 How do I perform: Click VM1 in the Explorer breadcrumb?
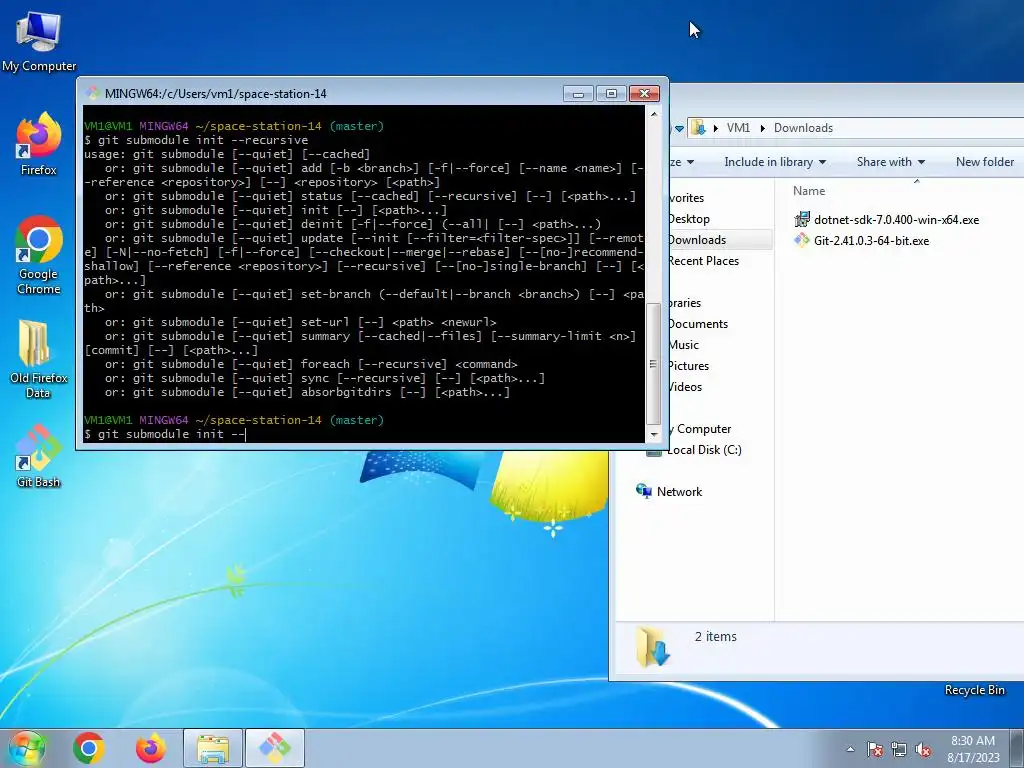pos(738,128)
